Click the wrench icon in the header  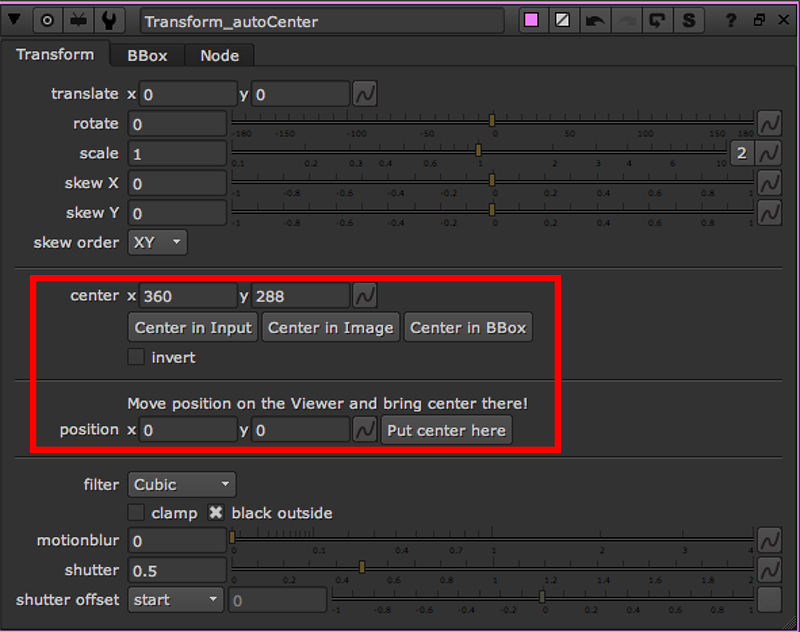point(108,20)
